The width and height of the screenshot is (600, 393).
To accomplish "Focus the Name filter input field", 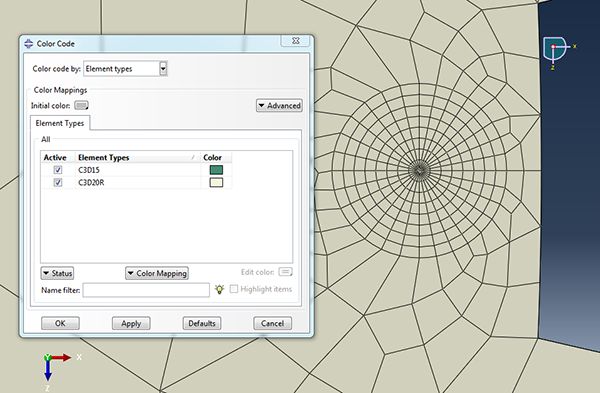I will point(146,290).
